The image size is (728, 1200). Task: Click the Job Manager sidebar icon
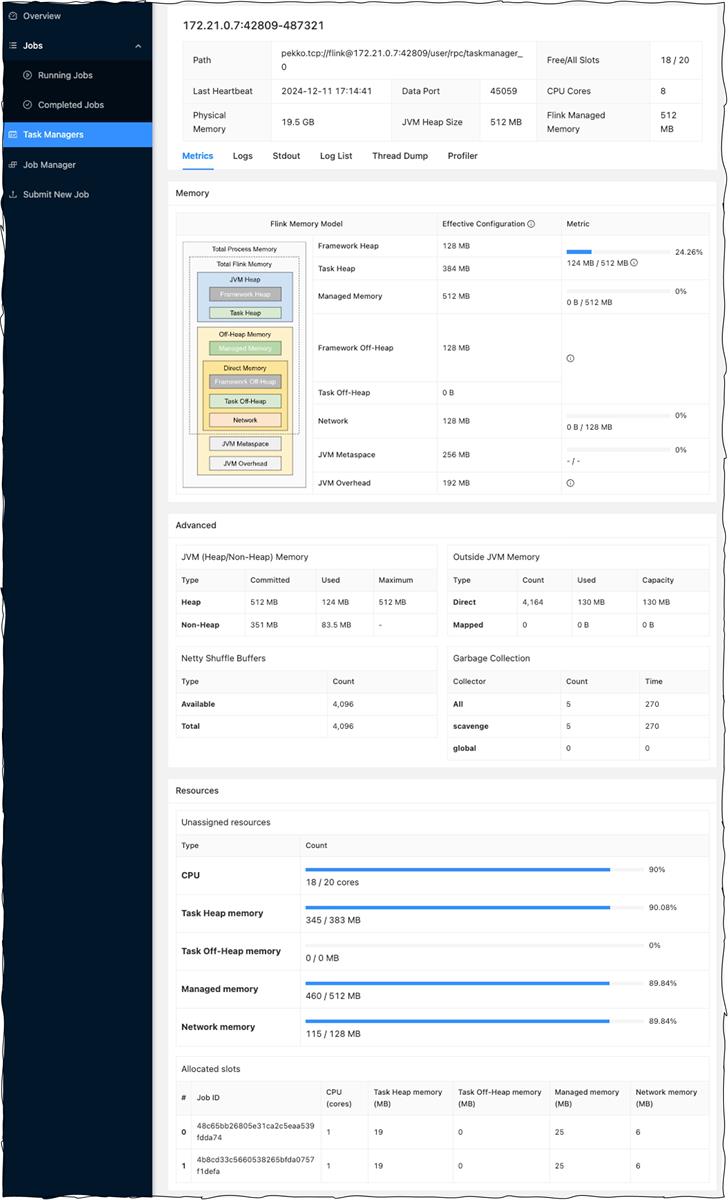tap(13, 165)
